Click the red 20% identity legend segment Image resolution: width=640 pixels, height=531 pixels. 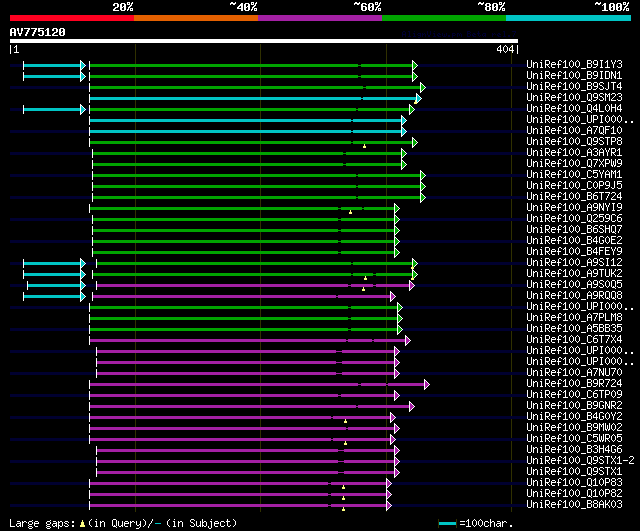point(72,18)
